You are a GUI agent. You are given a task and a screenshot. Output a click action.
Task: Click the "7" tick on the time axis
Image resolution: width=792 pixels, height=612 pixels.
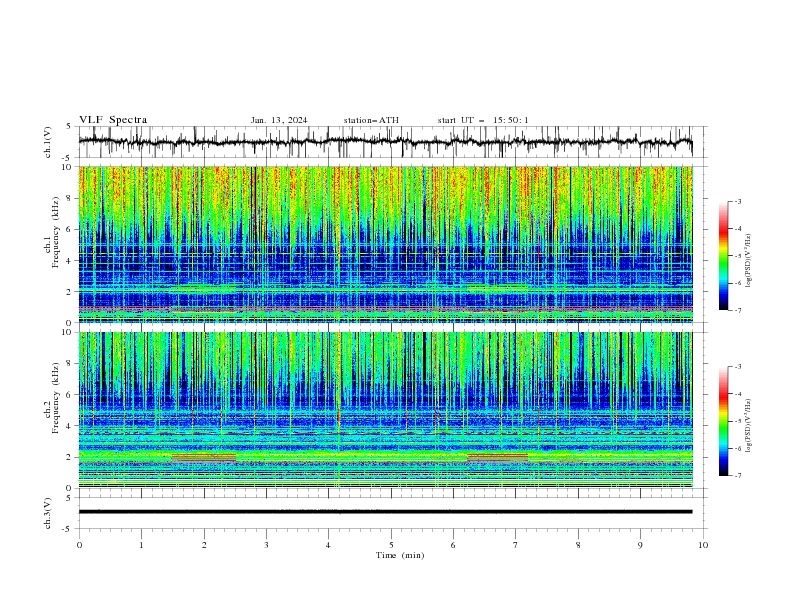[516, 545]
